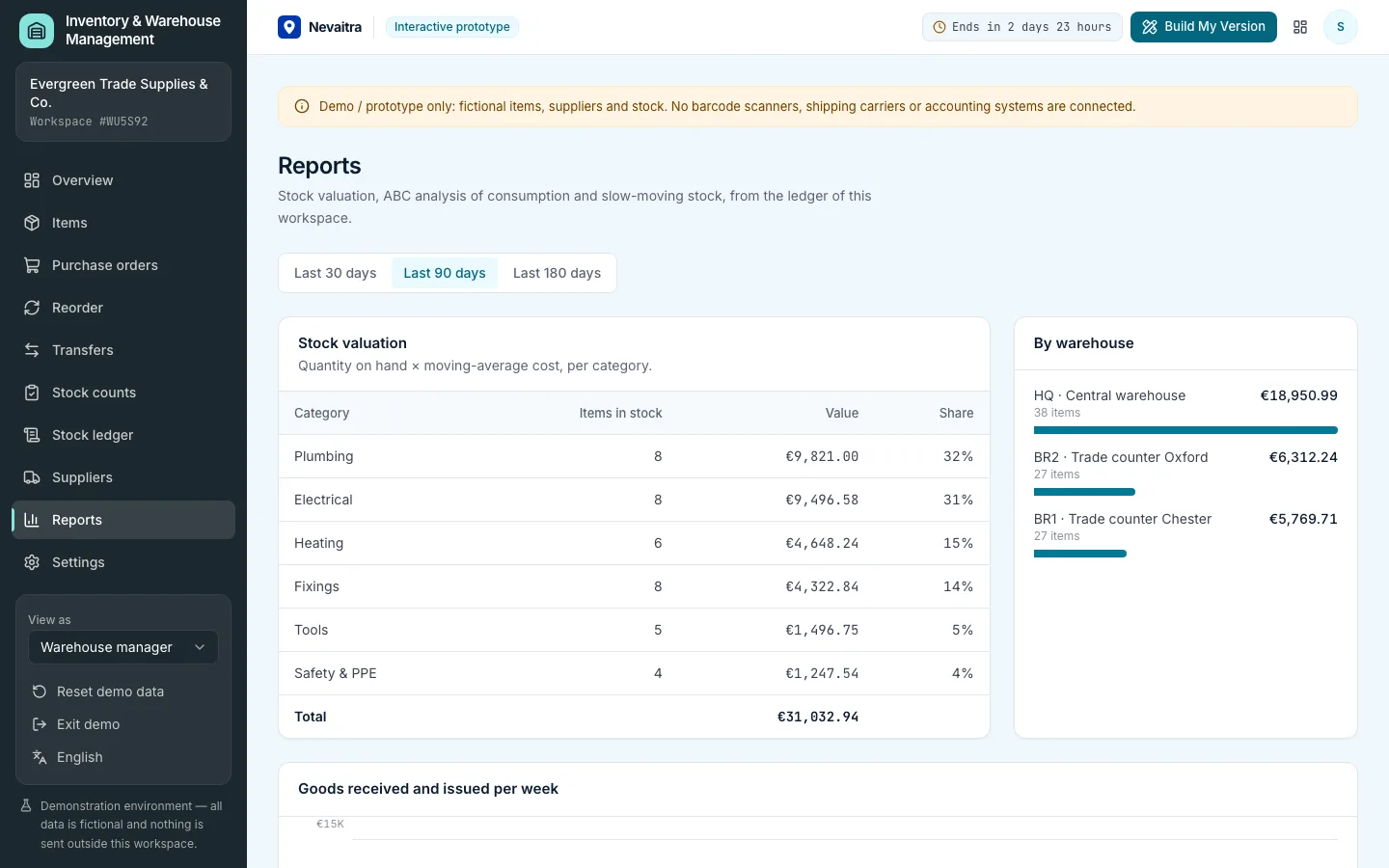Viewport: 1389px width, 868px height.
Task: Click the Total value €31,032.94
Action: click(818, 717)
